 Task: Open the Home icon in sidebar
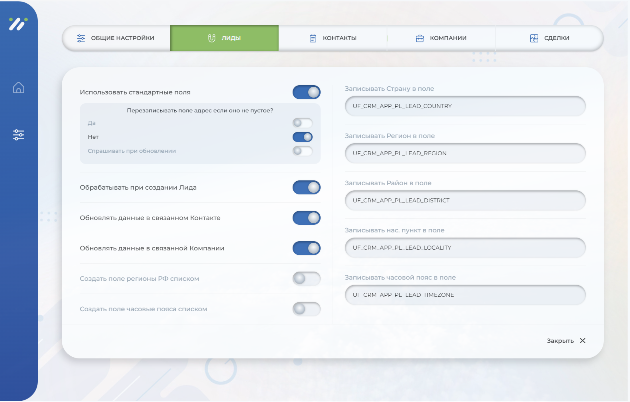point(18,87)
